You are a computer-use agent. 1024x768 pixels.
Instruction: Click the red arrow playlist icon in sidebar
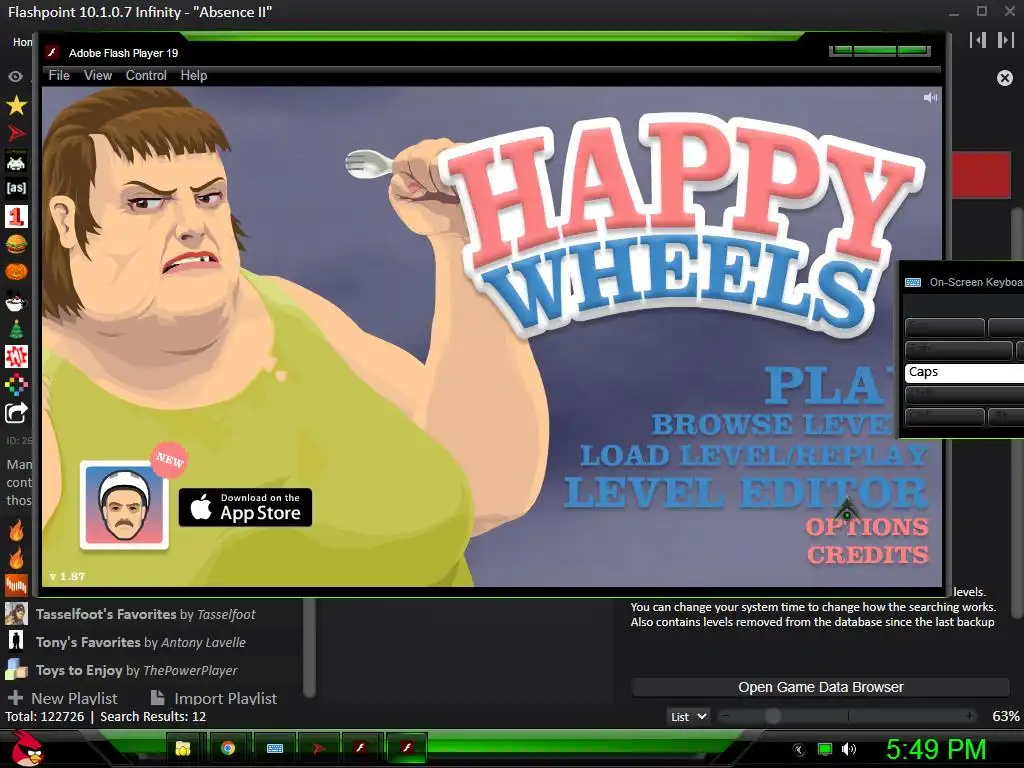(x=16, y=133)
